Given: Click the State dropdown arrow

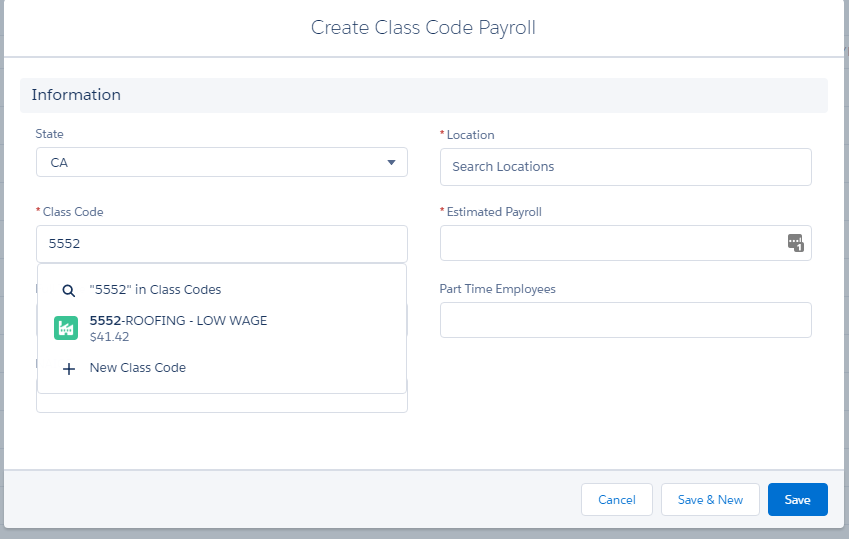Looking at the screenshot, I should [x=391, y=163].
